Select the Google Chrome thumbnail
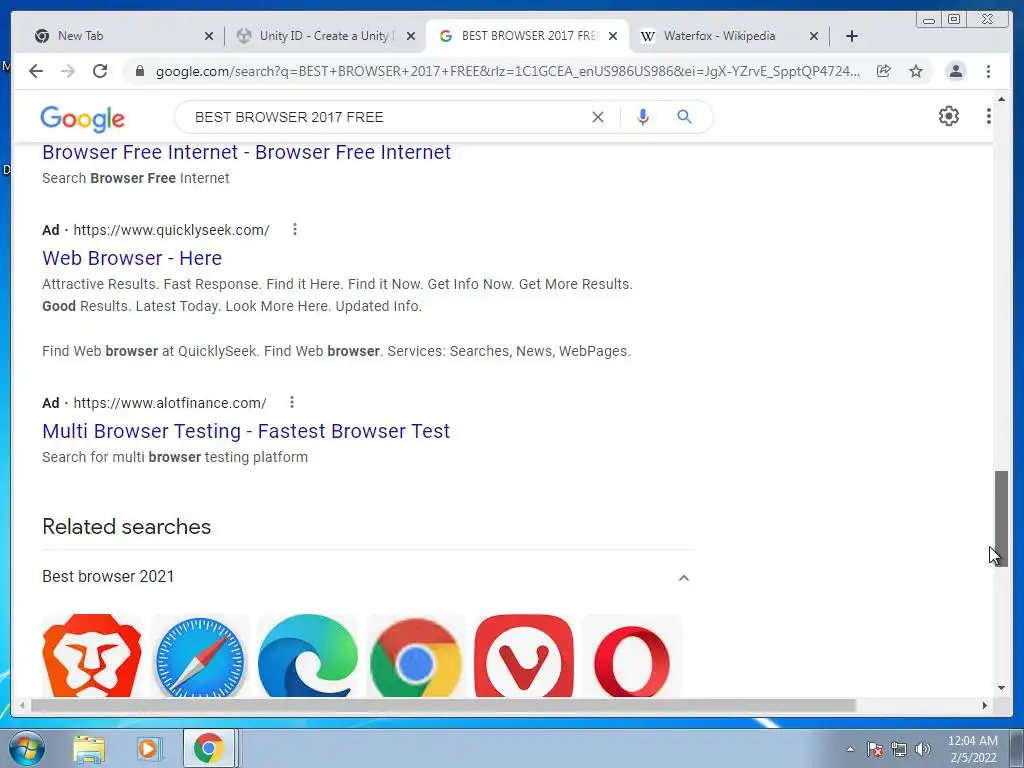The height and width of the screenshot is (768, 1024). 416,655
